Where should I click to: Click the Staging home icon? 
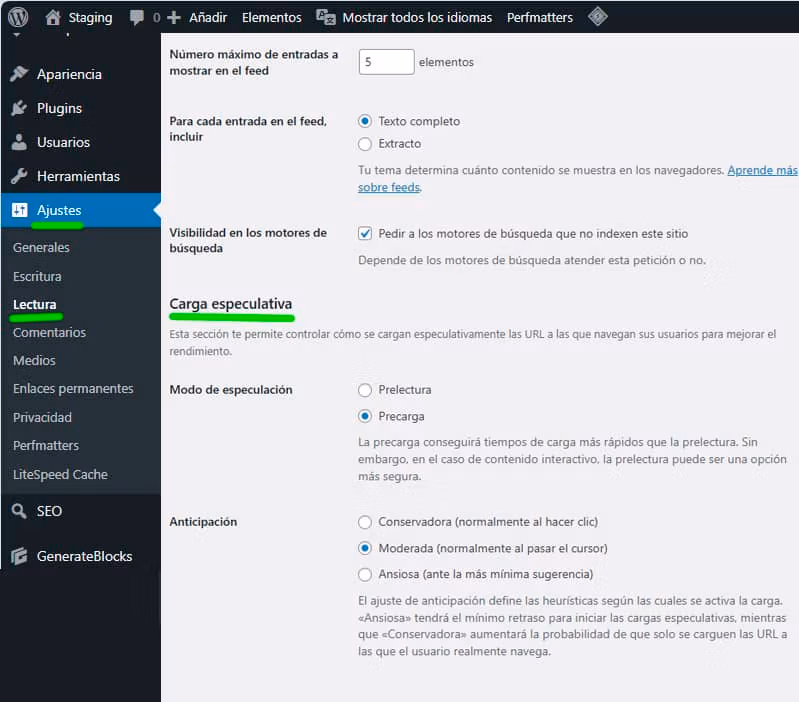[x=52, y=17]
